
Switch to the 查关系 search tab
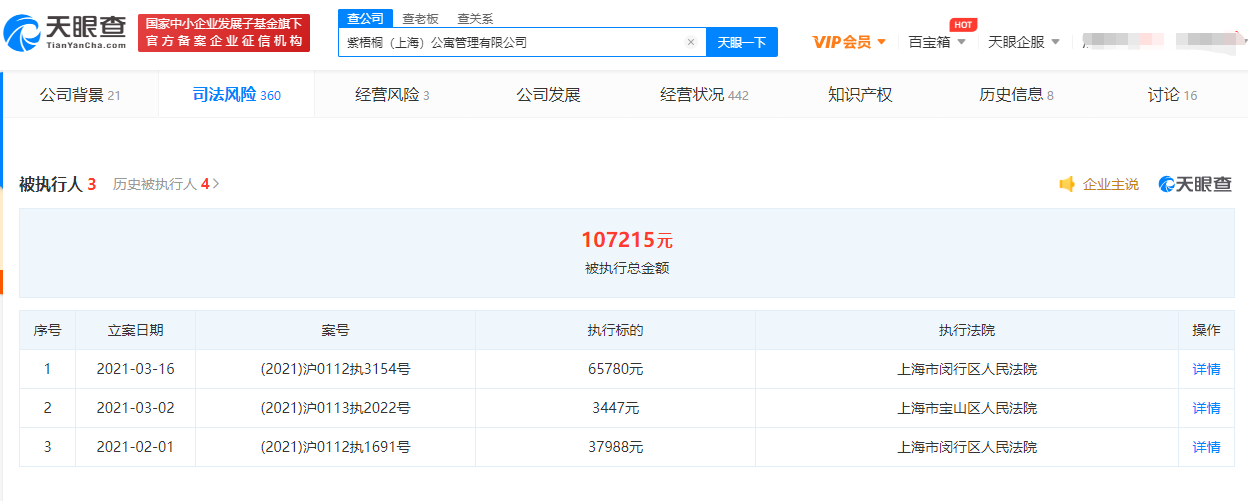(x=475, y=19)
